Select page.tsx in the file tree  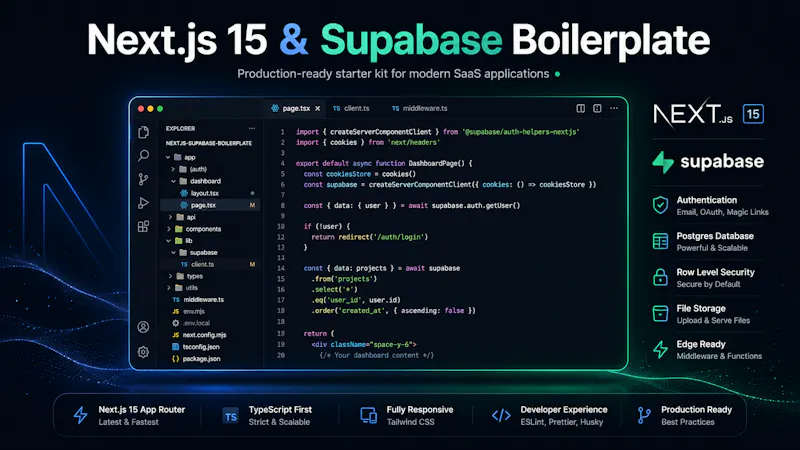coord(210,205)
